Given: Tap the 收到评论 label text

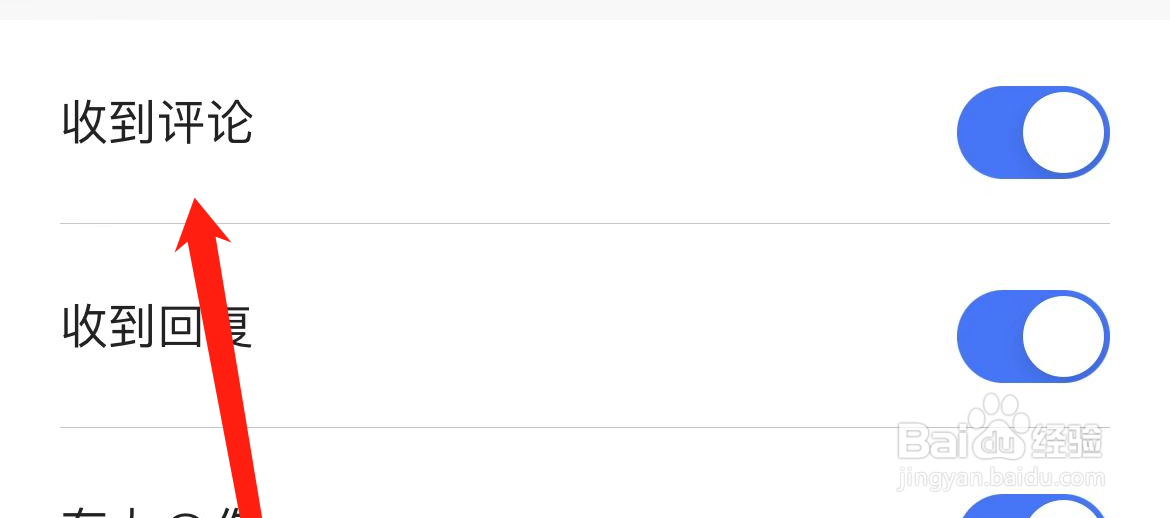Looking at the screenshot, I should pos(157,124).
